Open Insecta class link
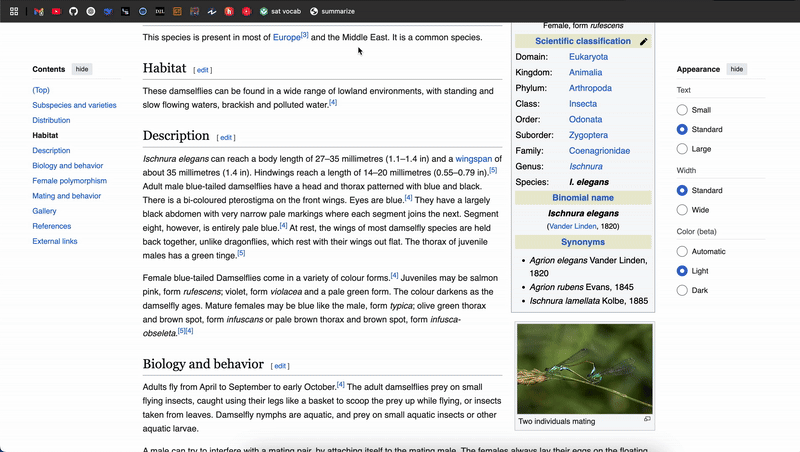Screen dimensions: 800x452 583,104
